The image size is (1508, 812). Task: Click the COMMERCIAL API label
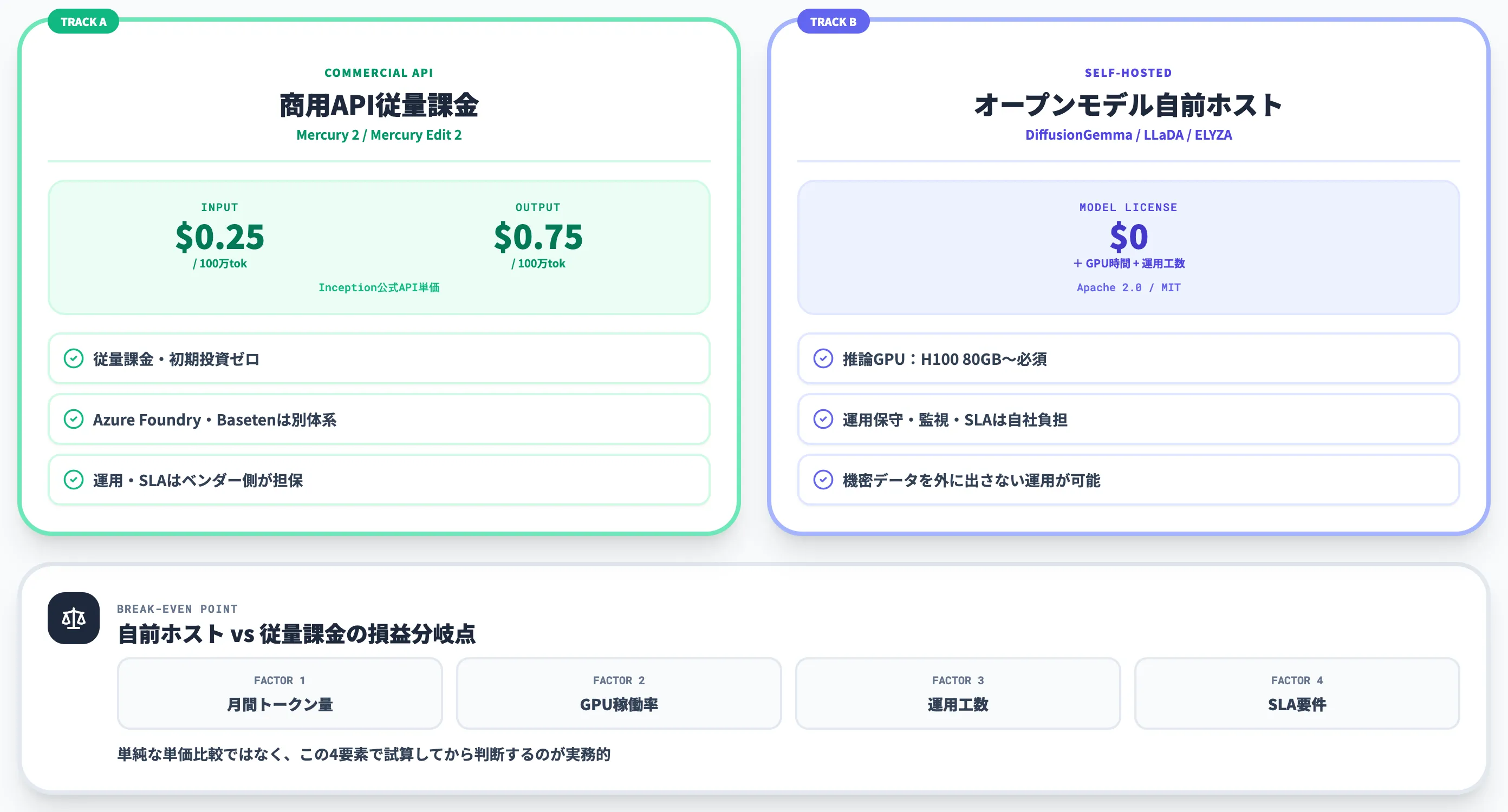click(379, 73)
